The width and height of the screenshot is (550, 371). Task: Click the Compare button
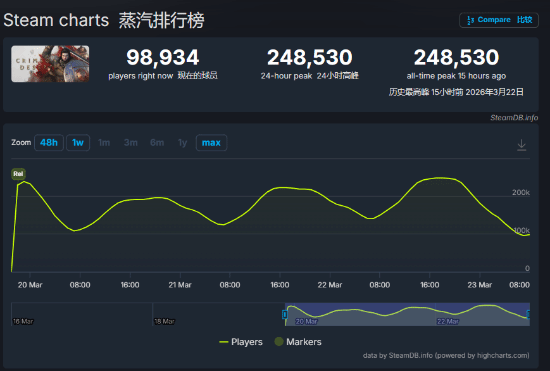point(499,20)
